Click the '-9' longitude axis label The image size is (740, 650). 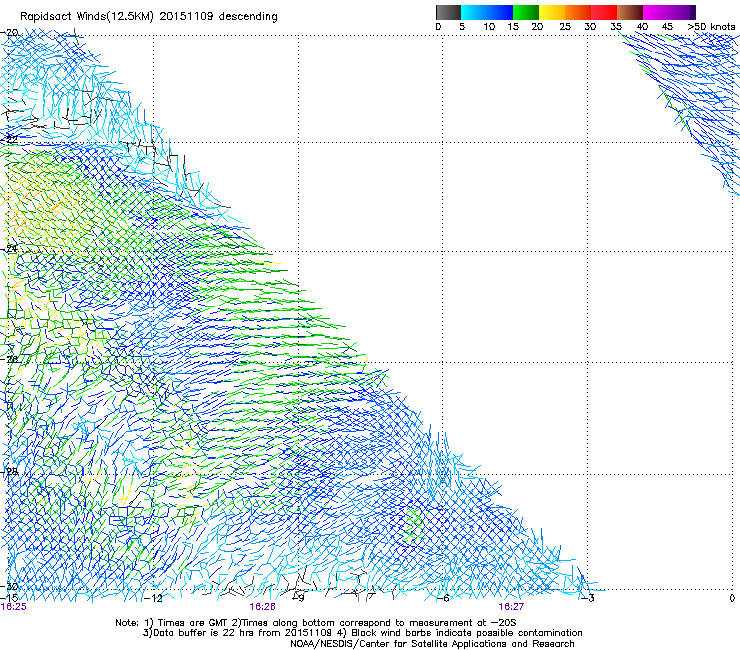[x=298, y=598]
